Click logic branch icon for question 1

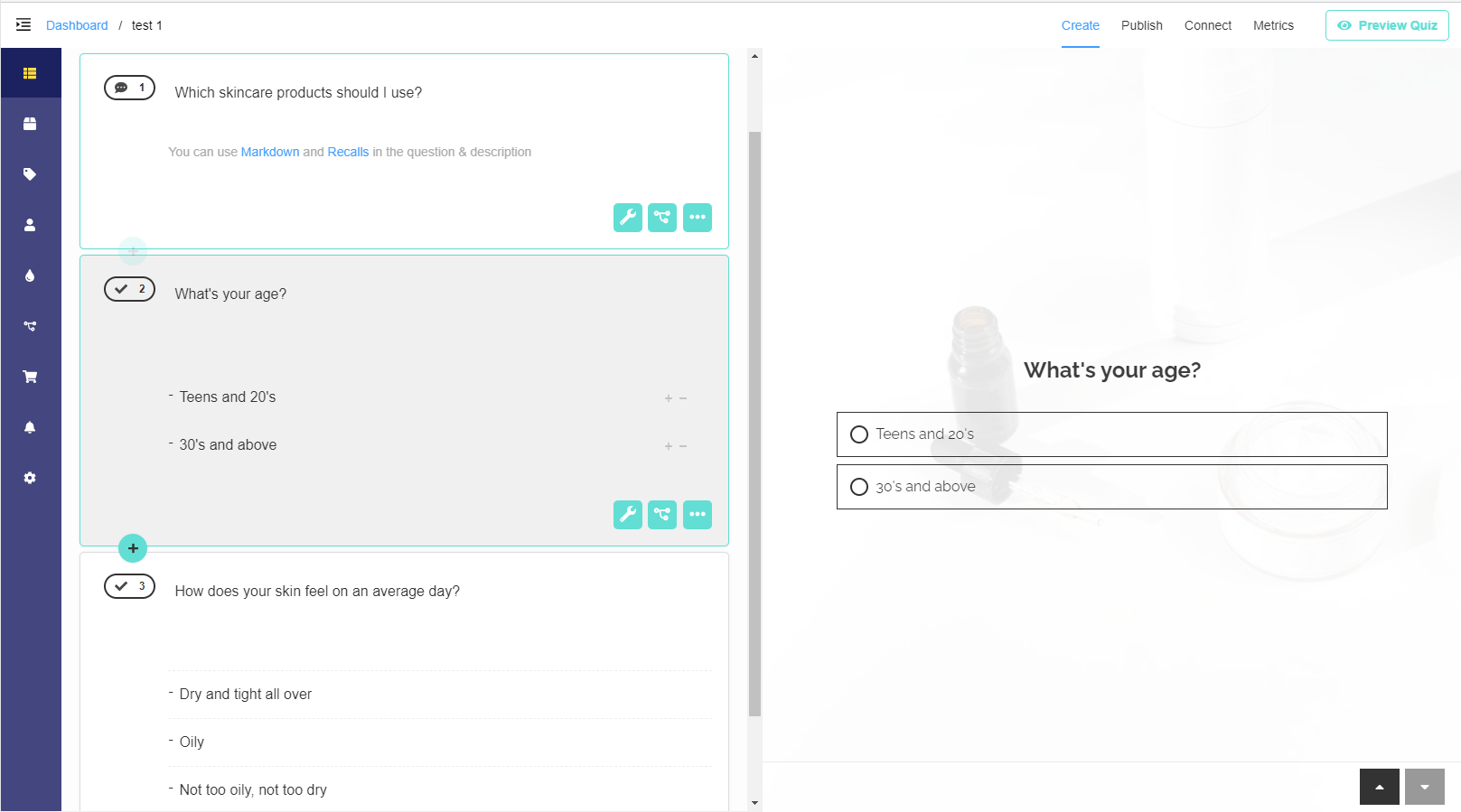tap(662, 218)
